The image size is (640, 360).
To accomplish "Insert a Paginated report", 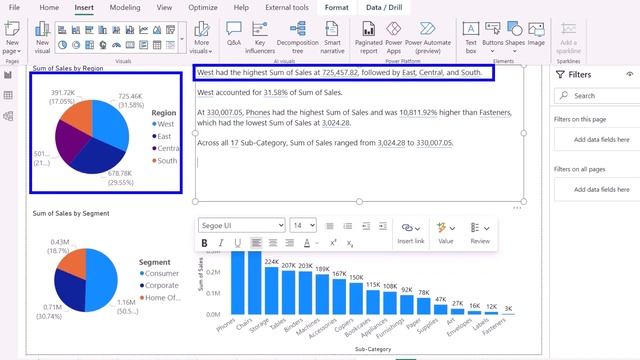I will click(x=369, y=38).
